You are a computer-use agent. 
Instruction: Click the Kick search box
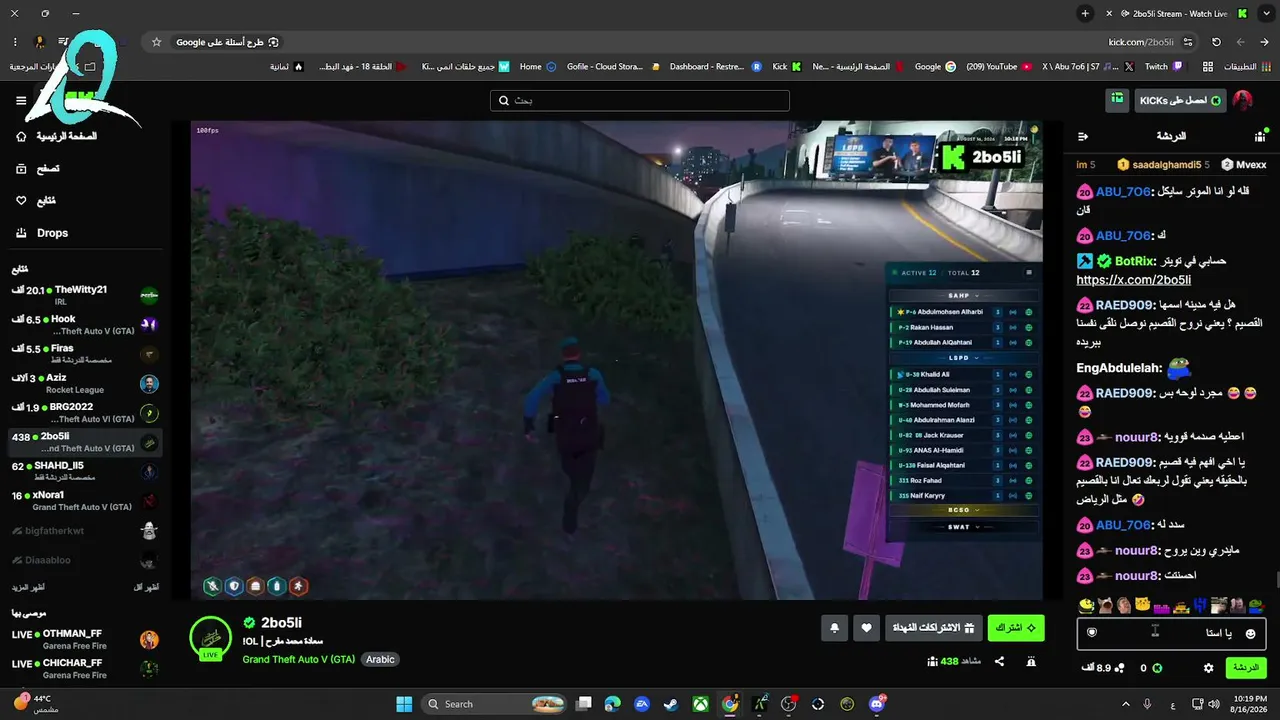click(640, 101)
